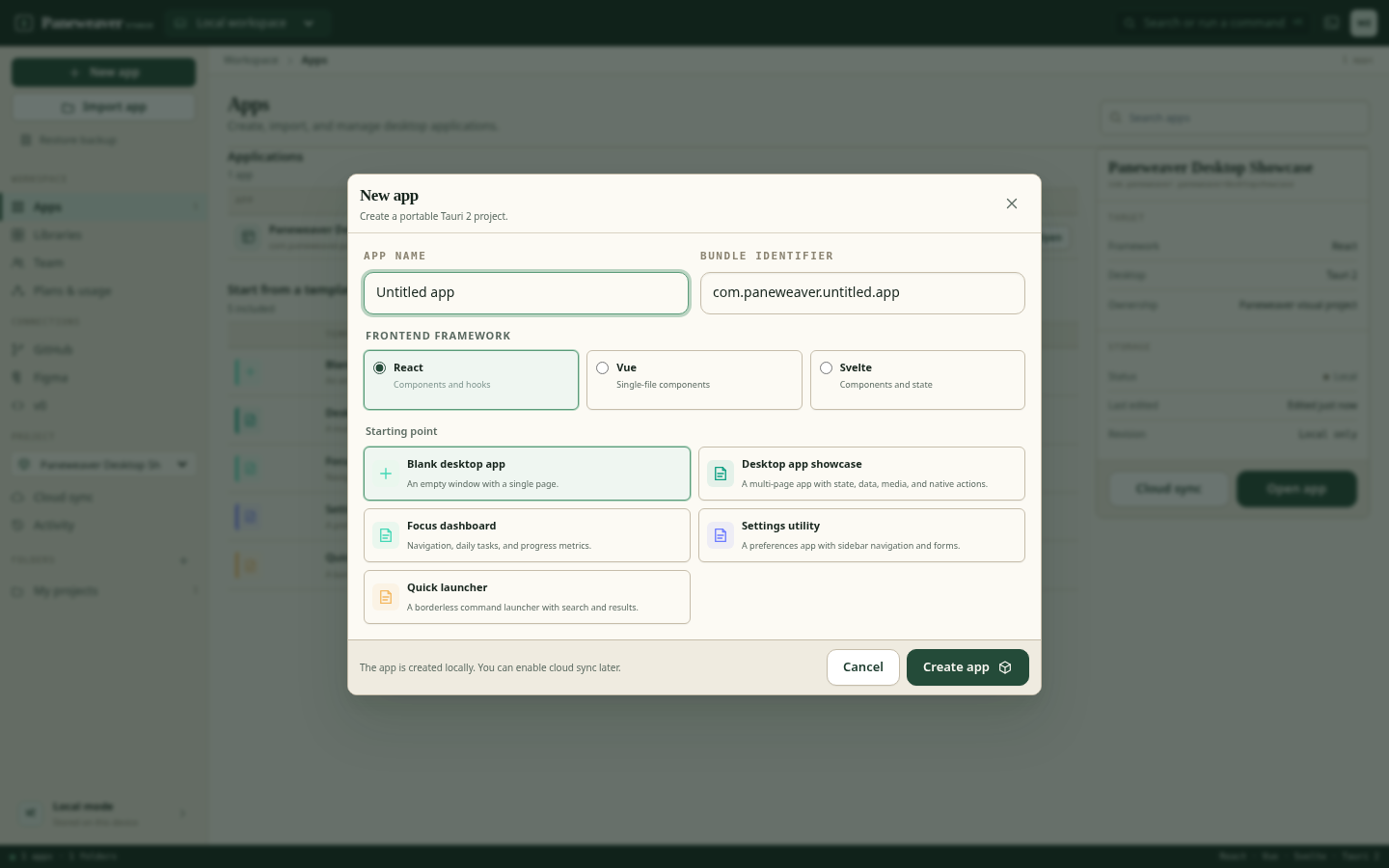Close the New app dialog

1011,203
